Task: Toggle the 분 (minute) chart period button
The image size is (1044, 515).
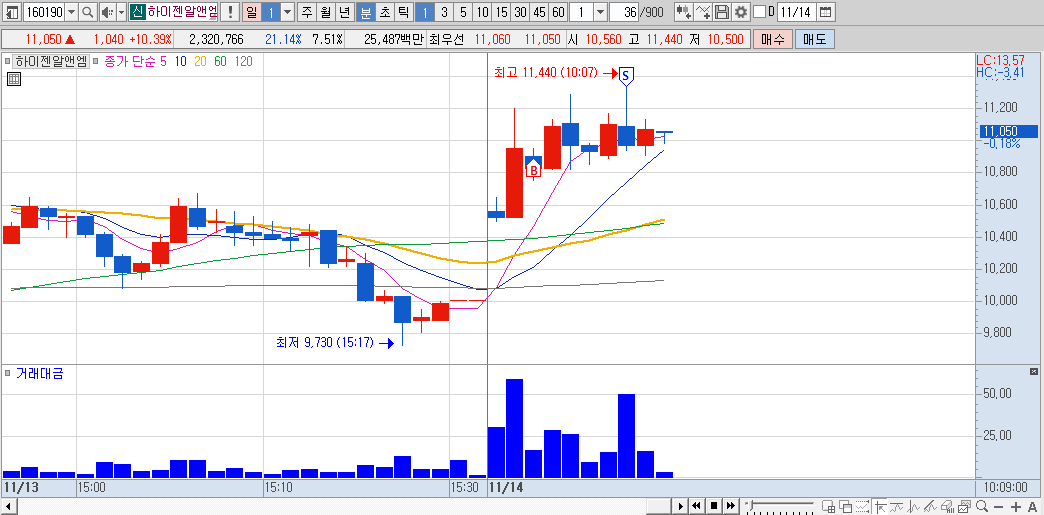Action: tap(366, 11)
